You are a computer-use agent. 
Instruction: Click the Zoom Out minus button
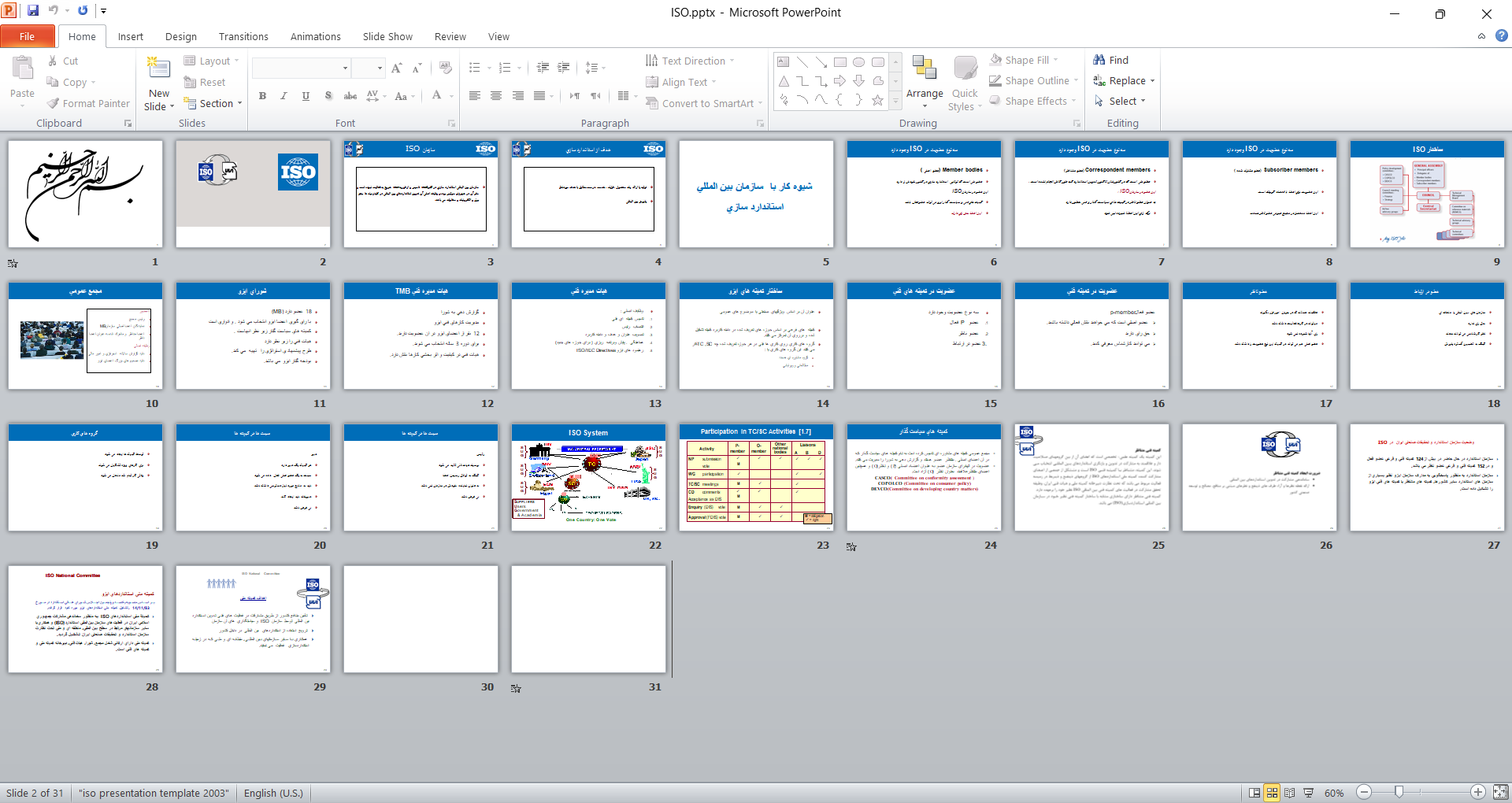(x=1365, y=793)
